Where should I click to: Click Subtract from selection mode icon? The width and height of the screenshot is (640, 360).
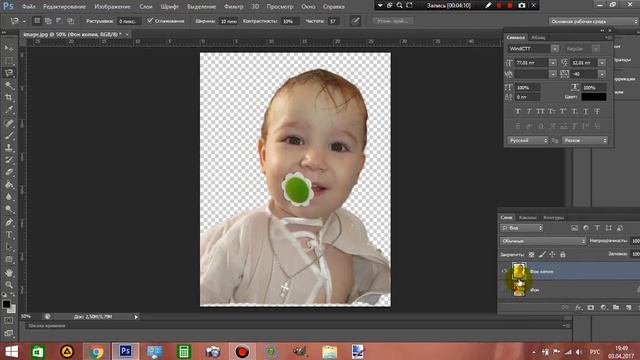pyautogui.click(x=59, y=21)
